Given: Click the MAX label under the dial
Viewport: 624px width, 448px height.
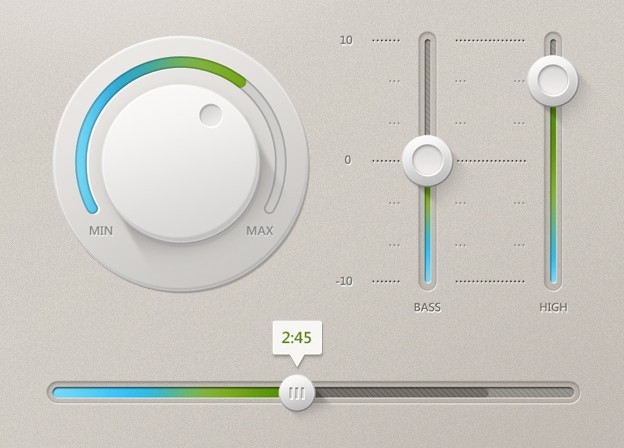Looking at the screenshot, I should [260, 231].
